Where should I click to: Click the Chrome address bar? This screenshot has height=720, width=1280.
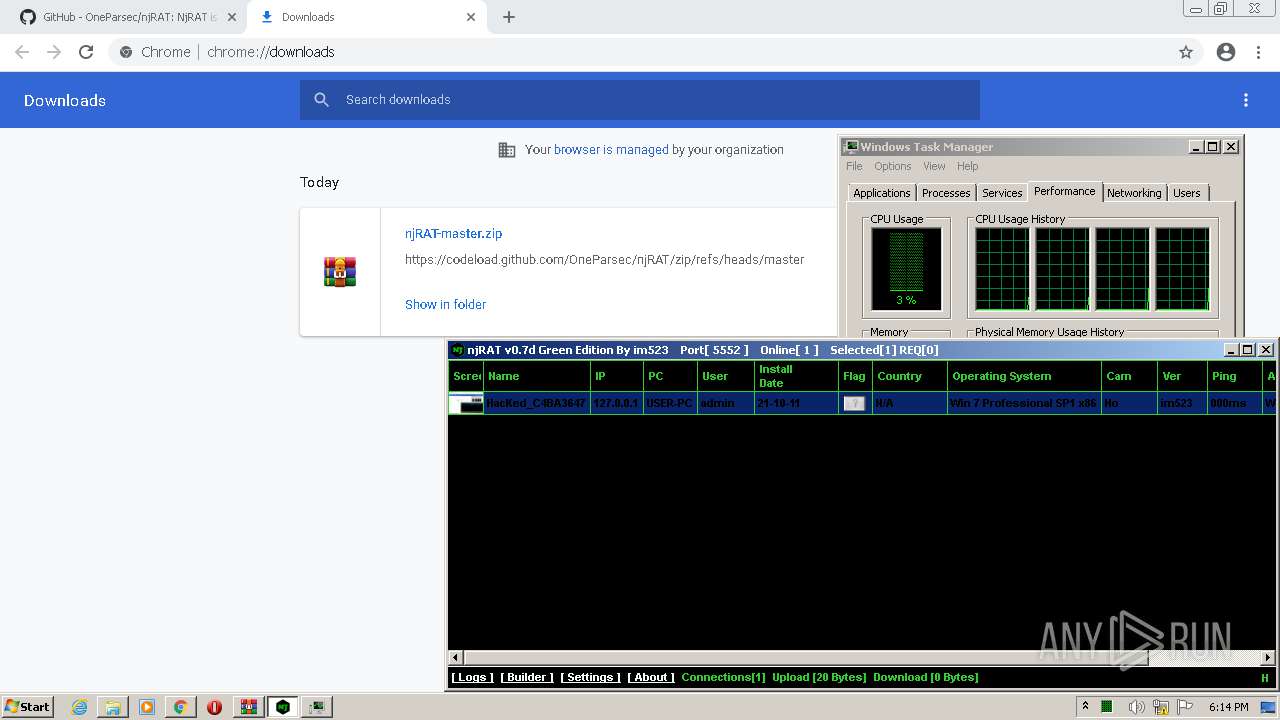pyautogui.click(x=640, y=52)
